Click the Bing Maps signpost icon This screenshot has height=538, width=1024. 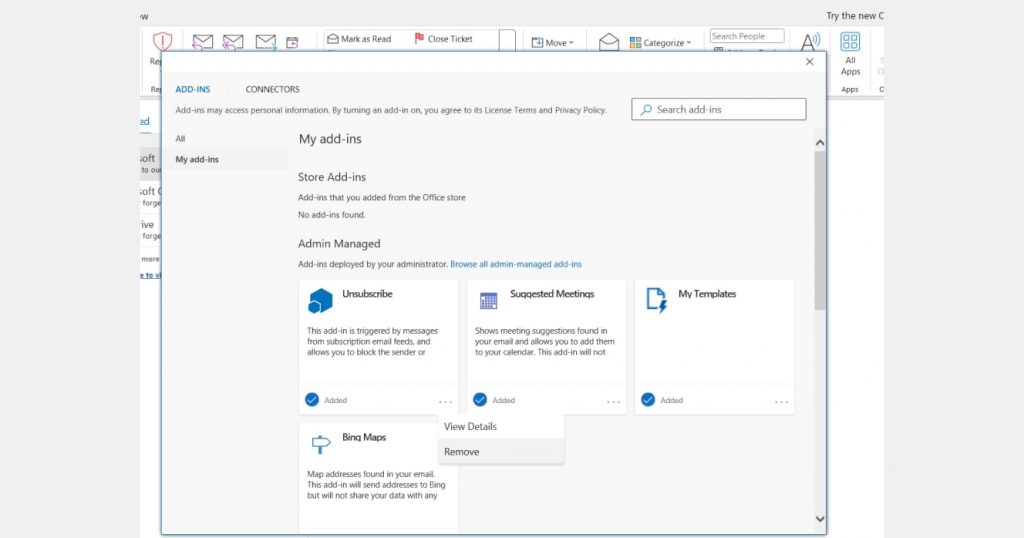pos(320,443)
